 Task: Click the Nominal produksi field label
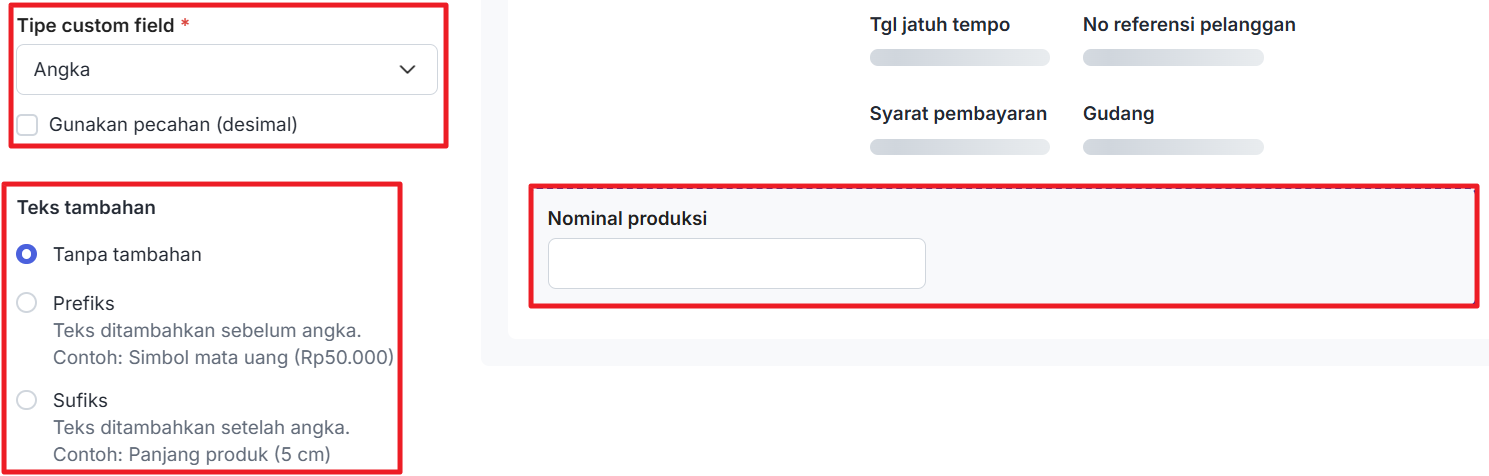point(627,218)
